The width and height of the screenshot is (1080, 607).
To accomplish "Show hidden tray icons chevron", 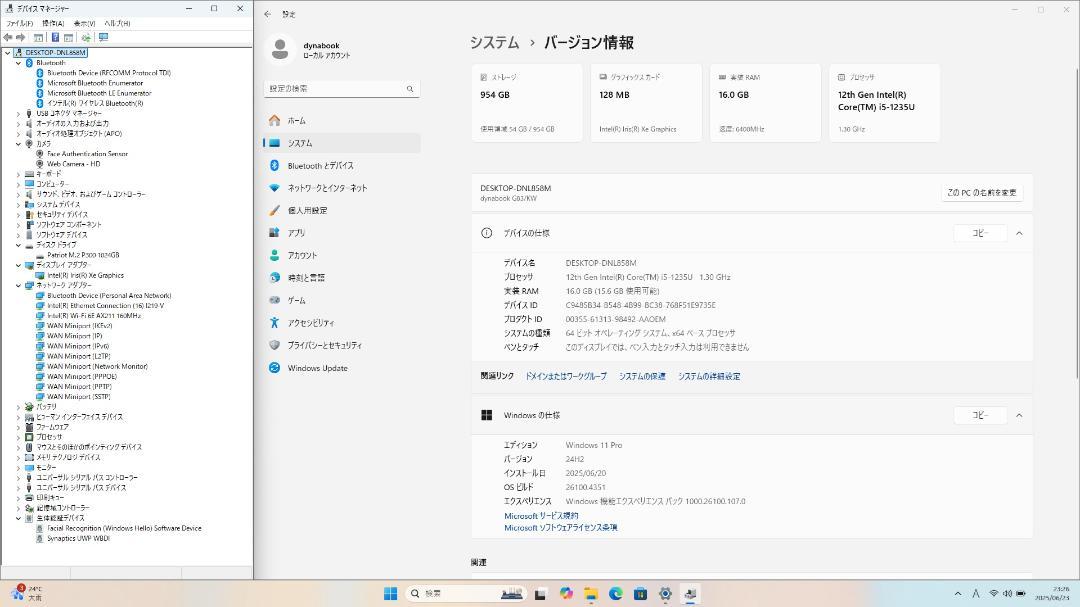I will pos(957,593).
